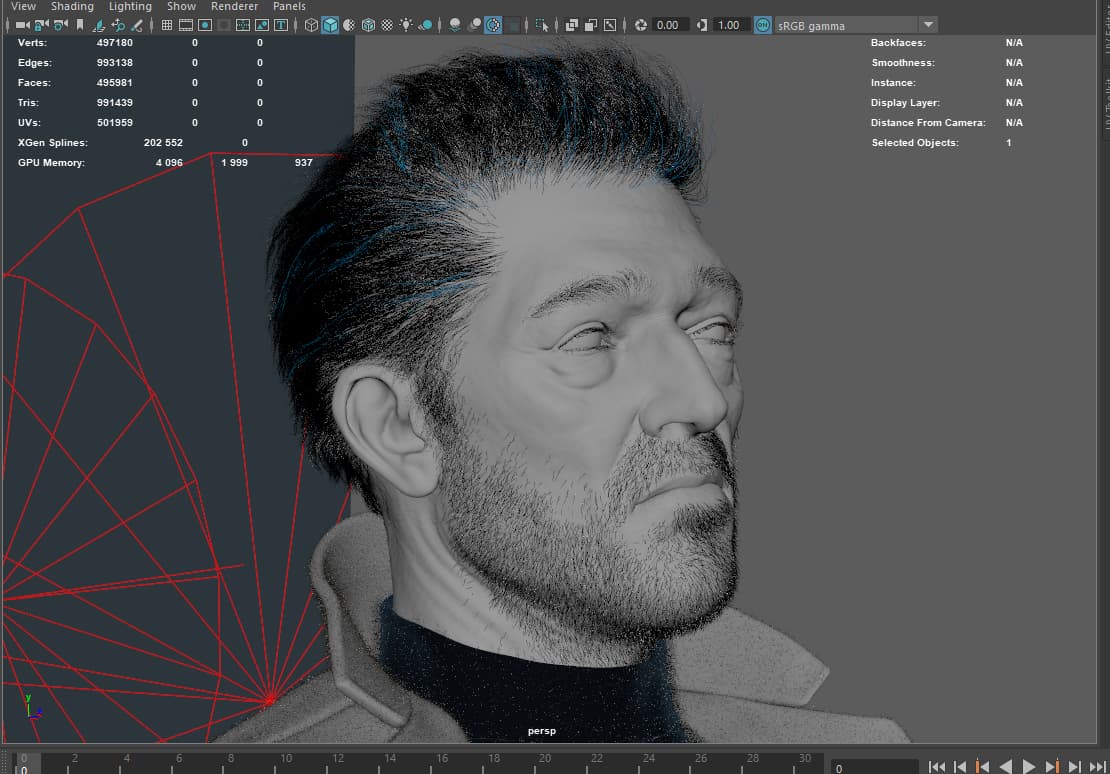Screen dimensions: 1110x774
Task: Click Use Default Material icon
Action: pos(350,25)
